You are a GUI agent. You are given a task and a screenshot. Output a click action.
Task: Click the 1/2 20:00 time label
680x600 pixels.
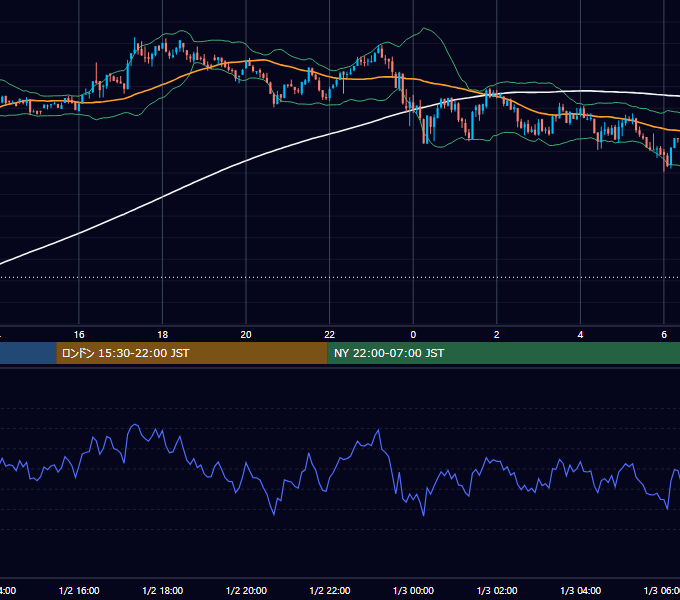[246, 590]
